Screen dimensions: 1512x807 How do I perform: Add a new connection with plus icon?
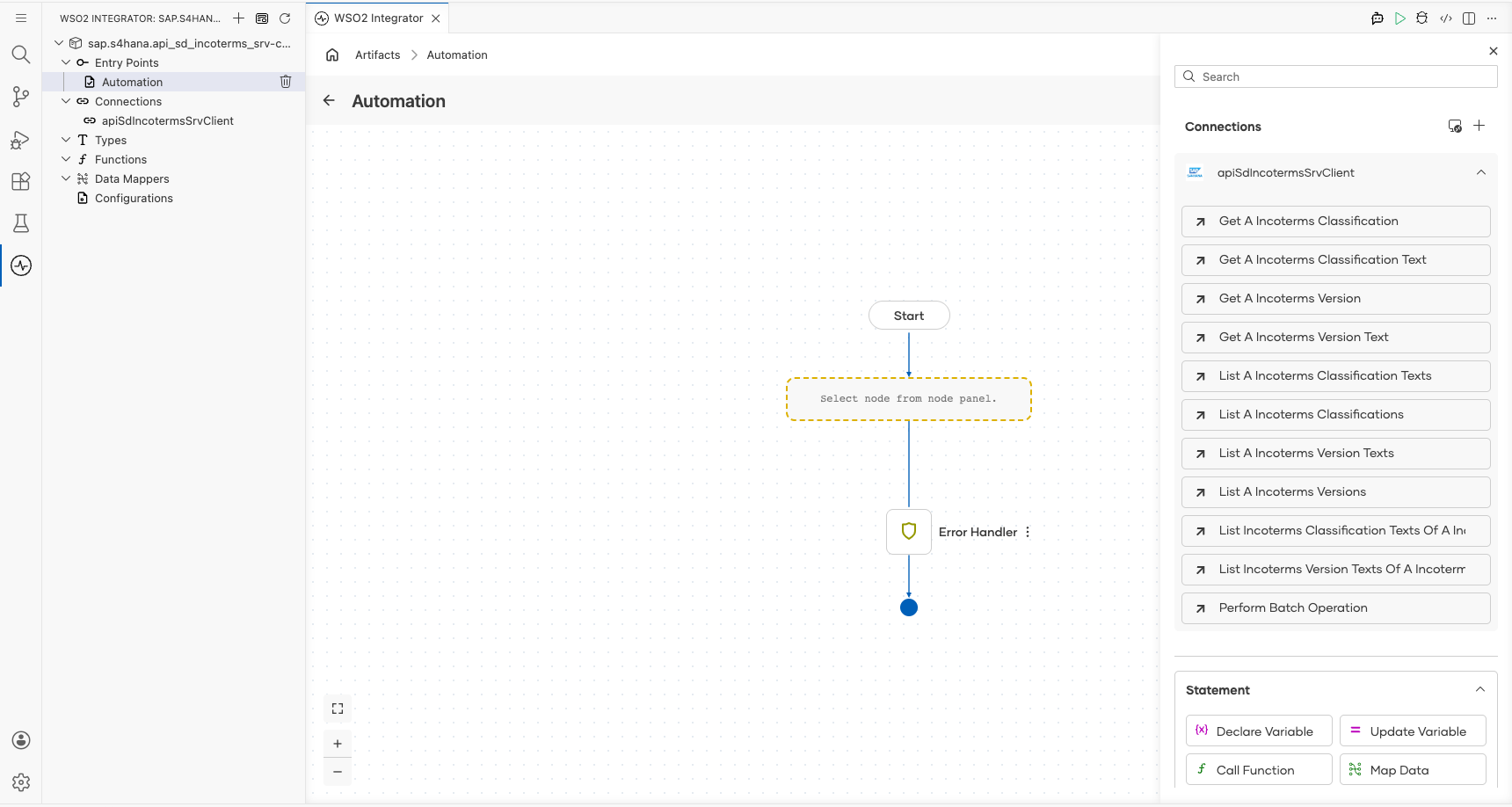tap(1479, 126)
